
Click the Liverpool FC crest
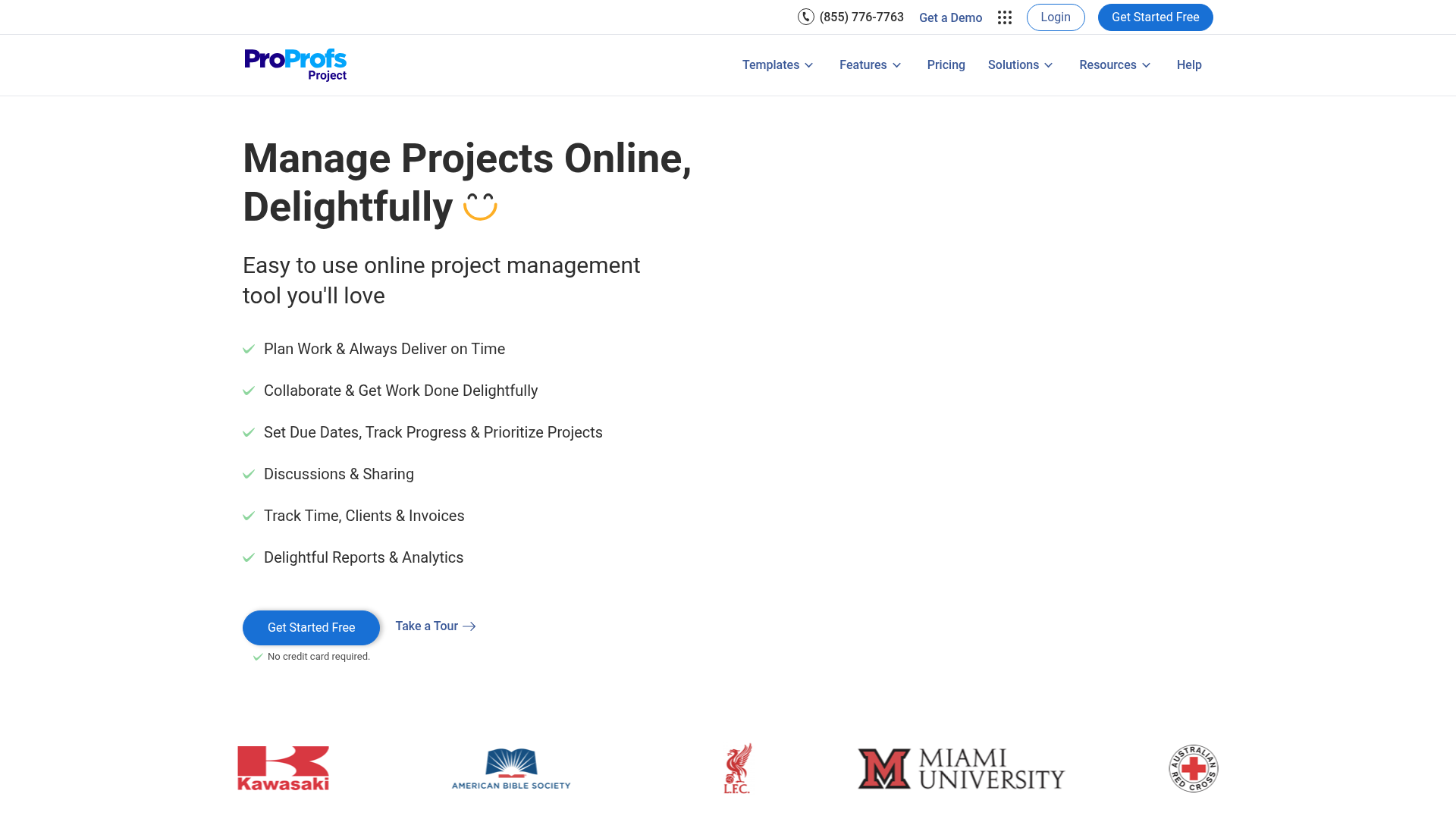tap(736, 767)
